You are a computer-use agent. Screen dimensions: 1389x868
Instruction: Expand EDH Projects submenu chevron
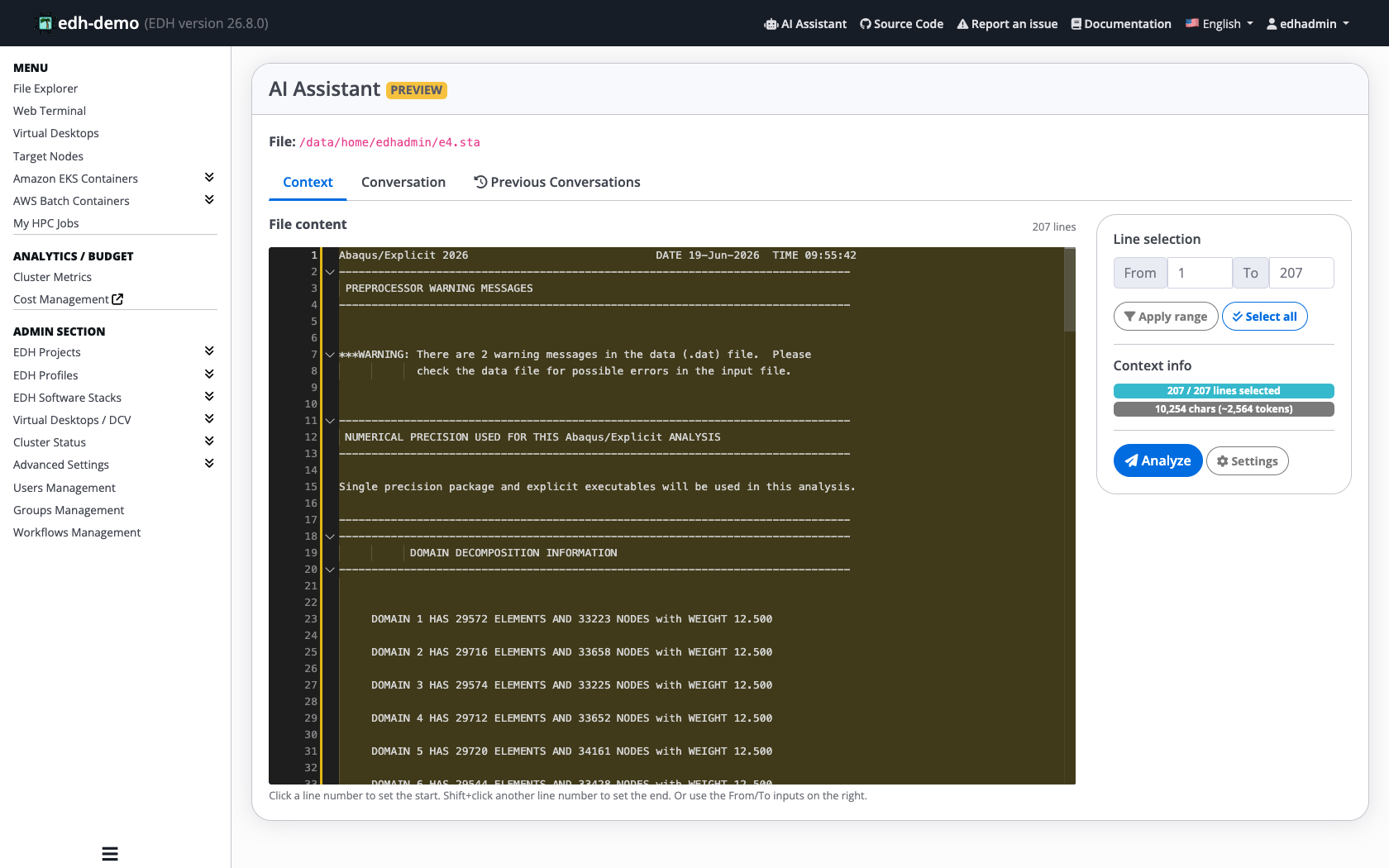coord(209,351)
